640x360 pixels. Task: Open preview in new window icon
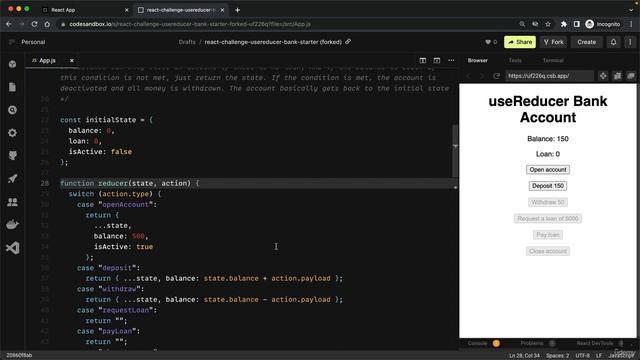click(x=631, y=76)
